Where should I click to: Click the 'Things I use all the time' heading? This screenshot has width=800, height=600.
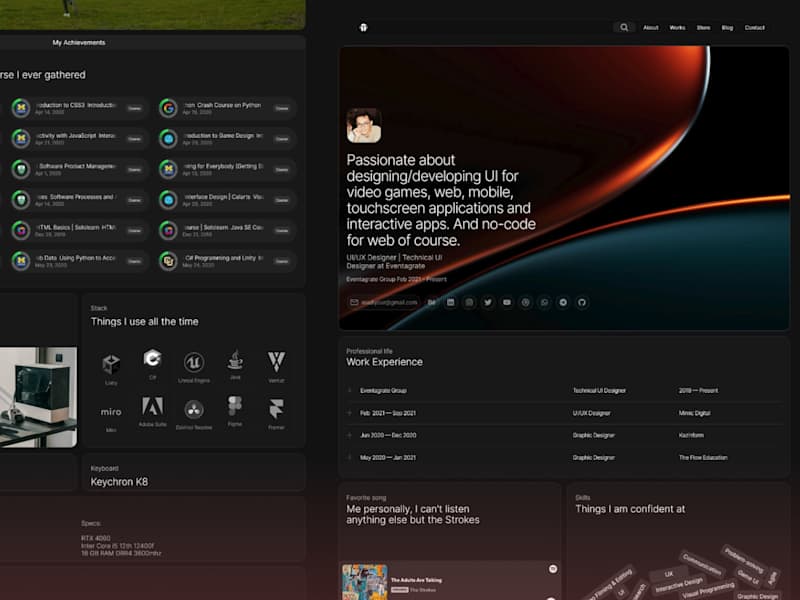coord(144,321)
